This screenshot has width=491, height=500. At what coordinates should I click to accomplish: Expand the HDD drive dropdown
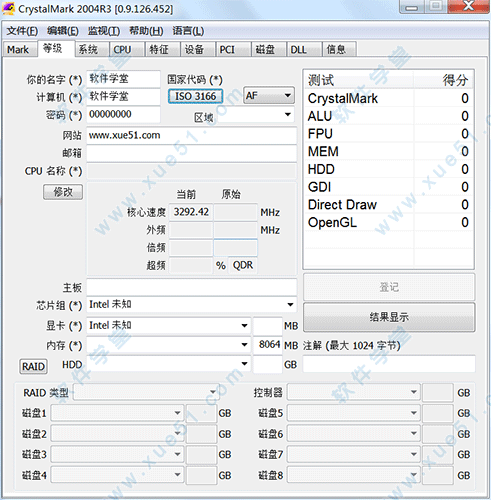pos(169,364)
